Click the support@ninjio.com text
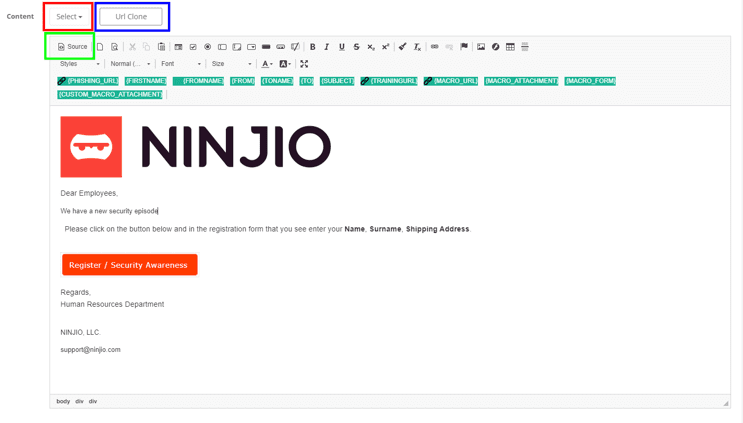 (x=91, y=350)
